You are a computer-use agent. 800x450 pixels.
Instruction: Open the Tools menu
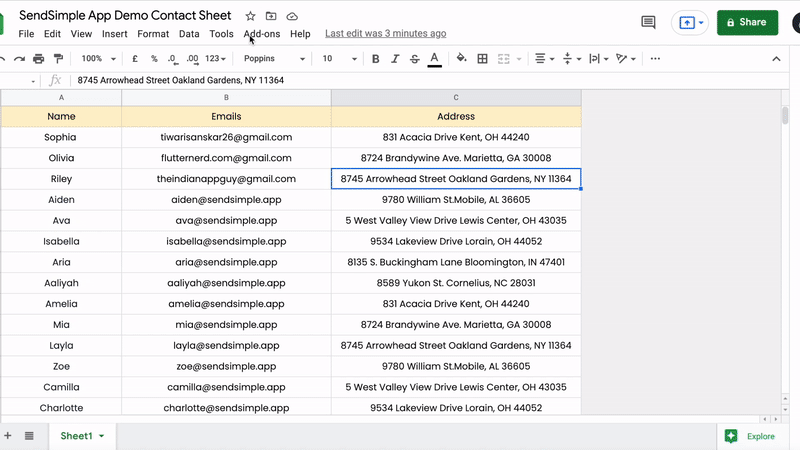pos(221,34)
